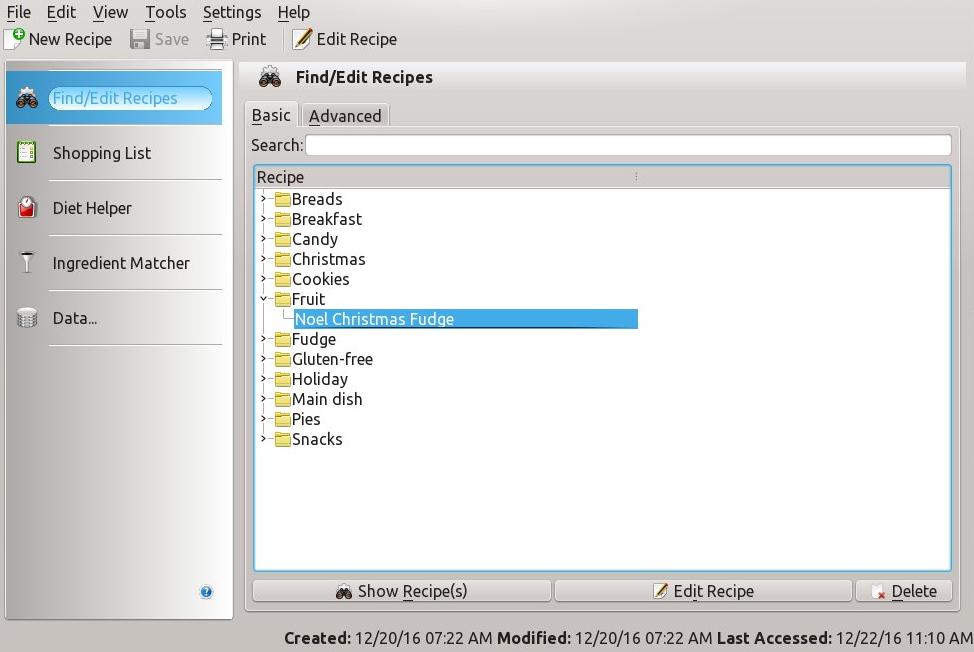This screenshot has height=652, width=974.
Task: Open the Settings menu
Action: [x=232, y=12]
